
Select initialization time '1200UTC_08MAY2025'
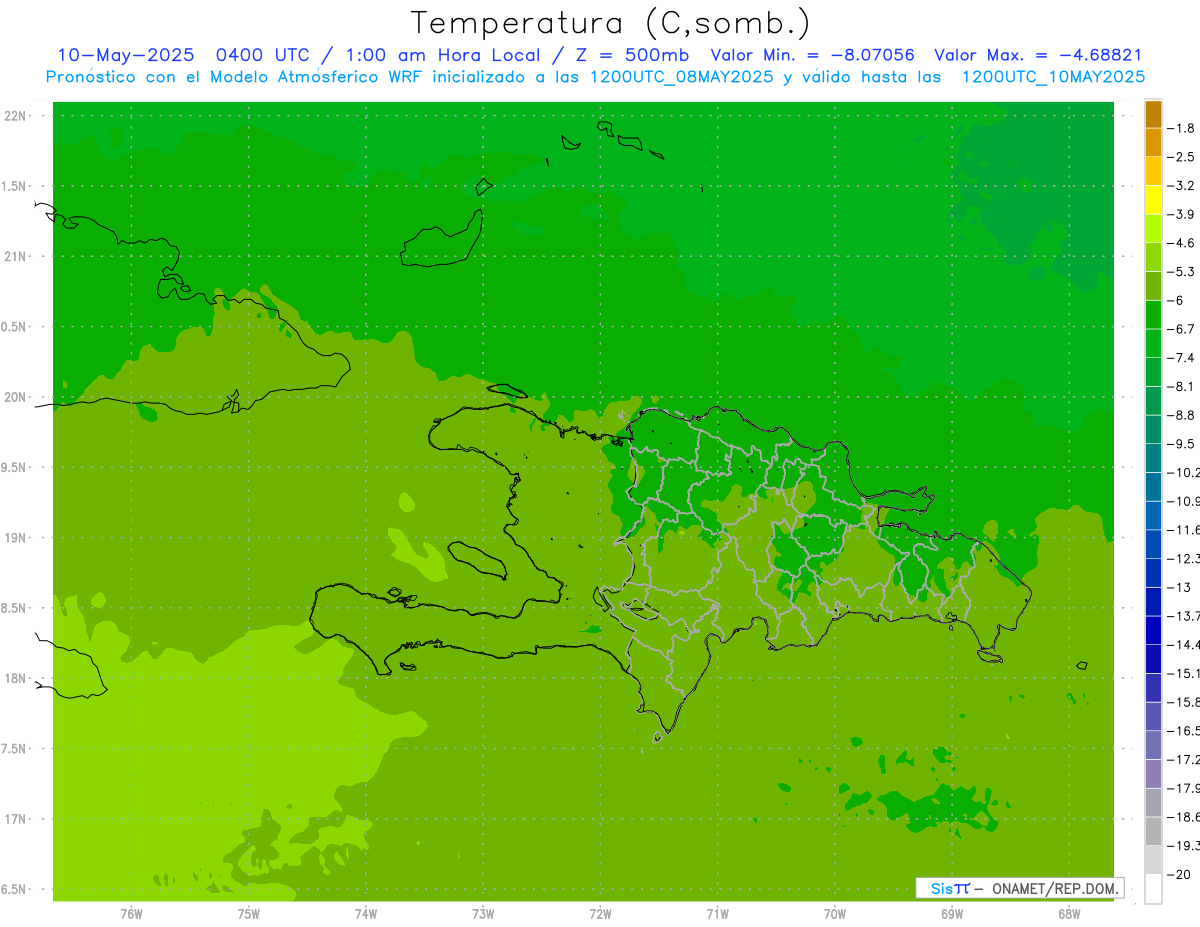click(681, 77)
